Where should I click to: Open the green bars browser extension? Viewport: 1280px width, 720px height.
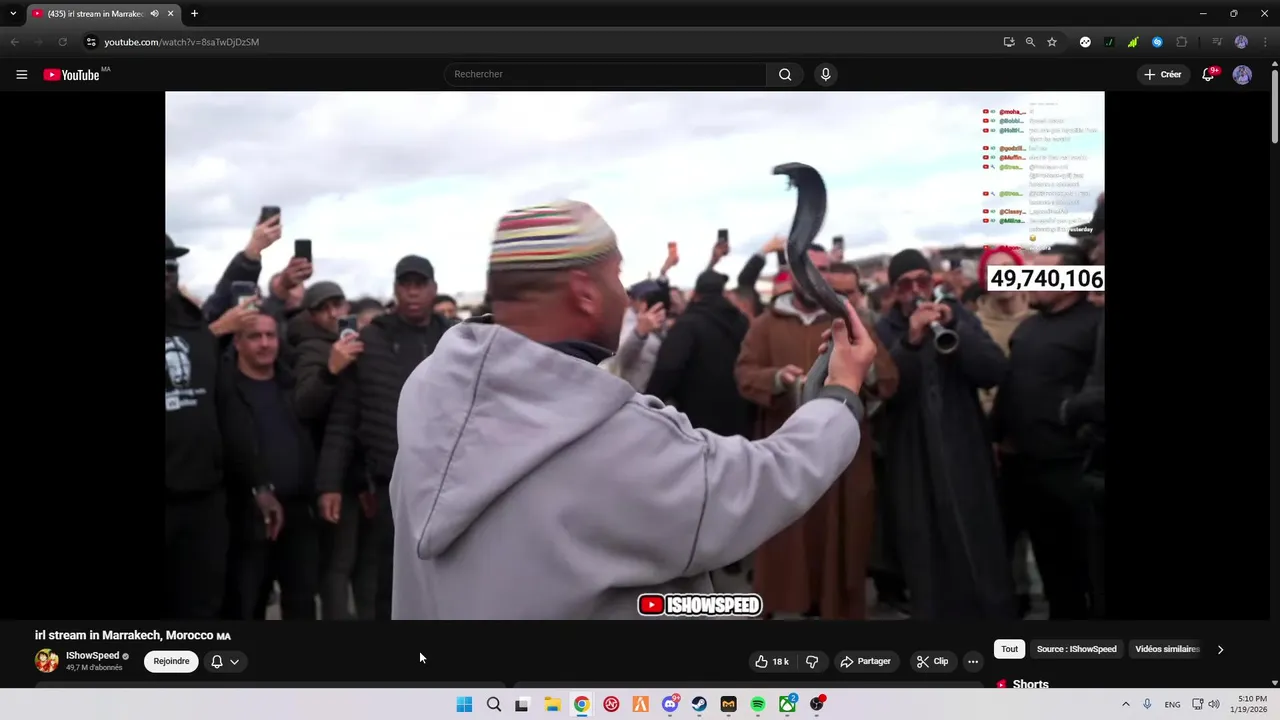[x=1133, y=42]
